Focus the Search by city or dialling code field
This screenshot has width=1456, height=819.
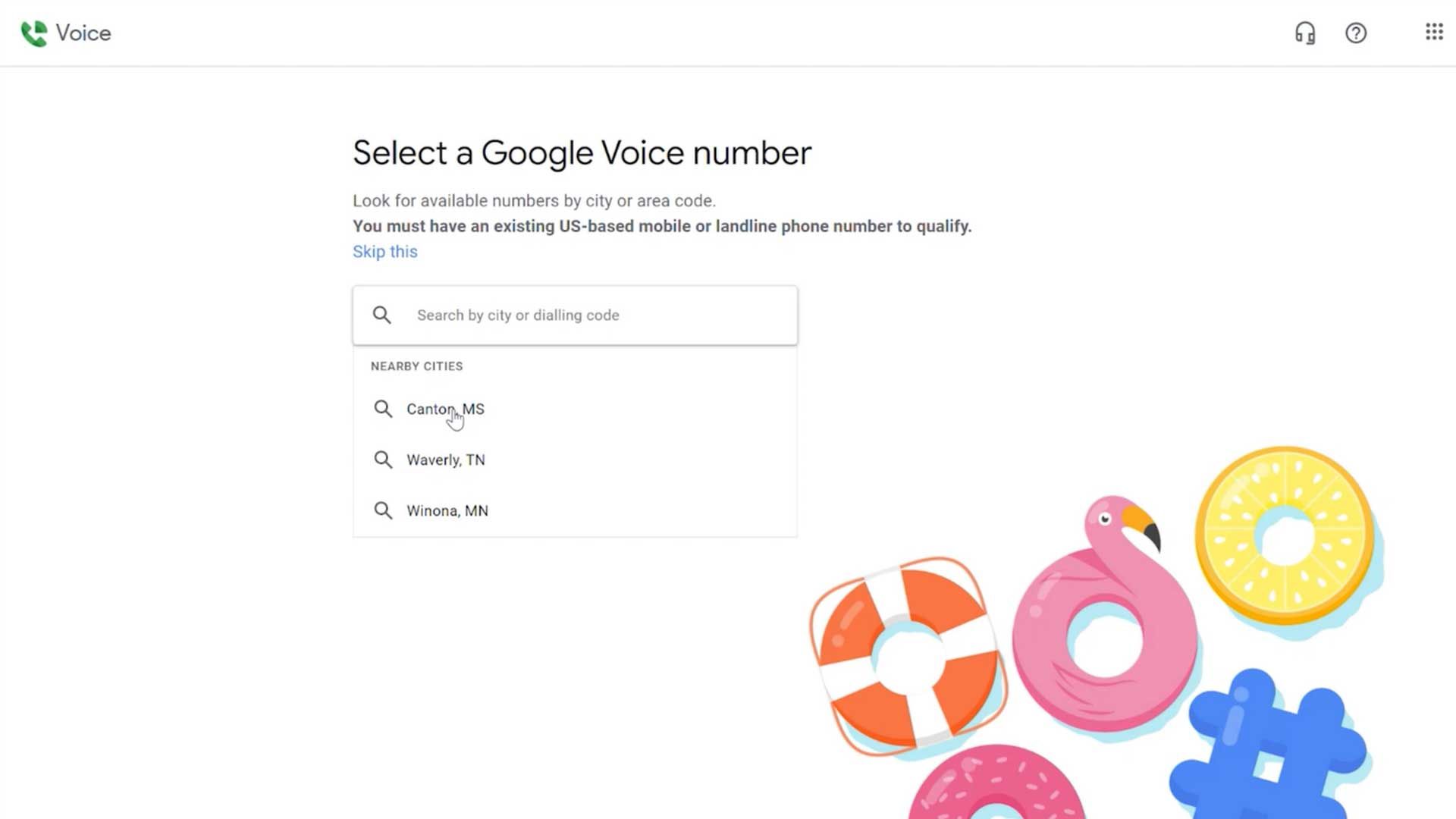tap(575, 315)
